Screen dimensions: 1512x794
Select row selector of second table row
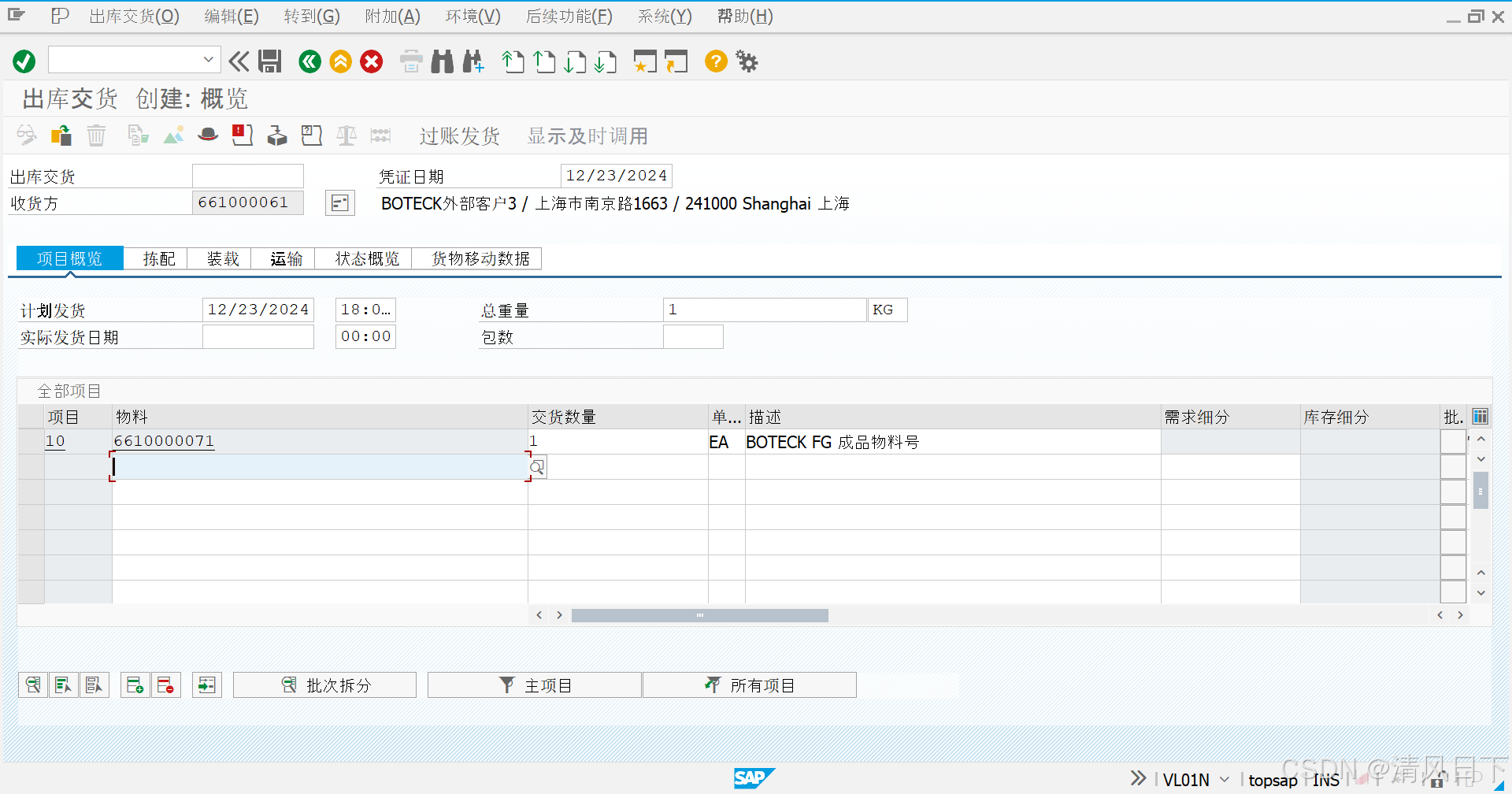31,467
